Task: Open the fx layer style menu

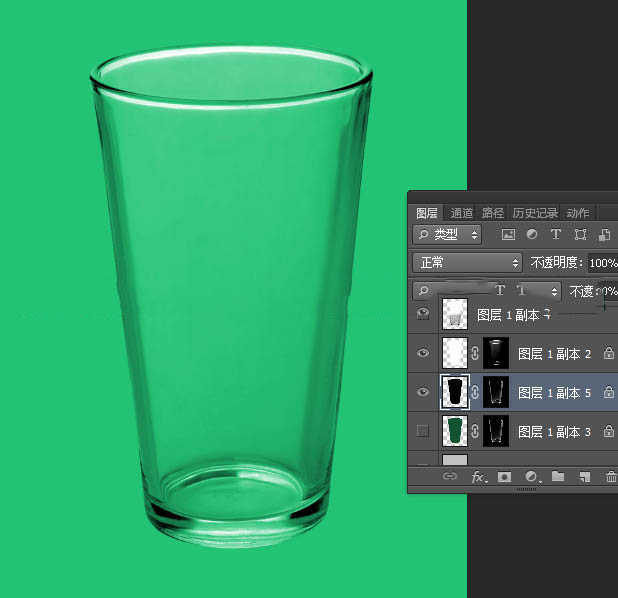Action: (x=478, y=478)
